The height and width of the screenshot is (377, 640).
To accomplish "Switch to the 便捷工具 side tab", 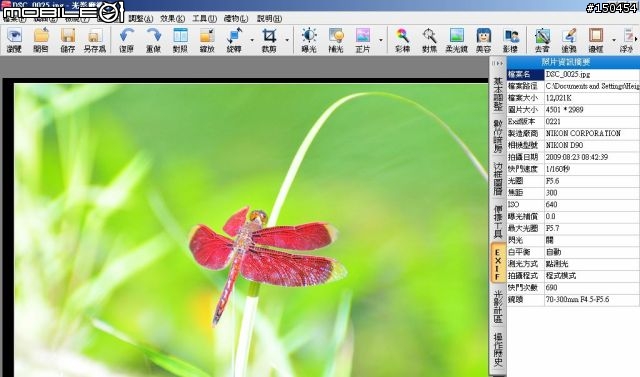I will coord(498,222).
